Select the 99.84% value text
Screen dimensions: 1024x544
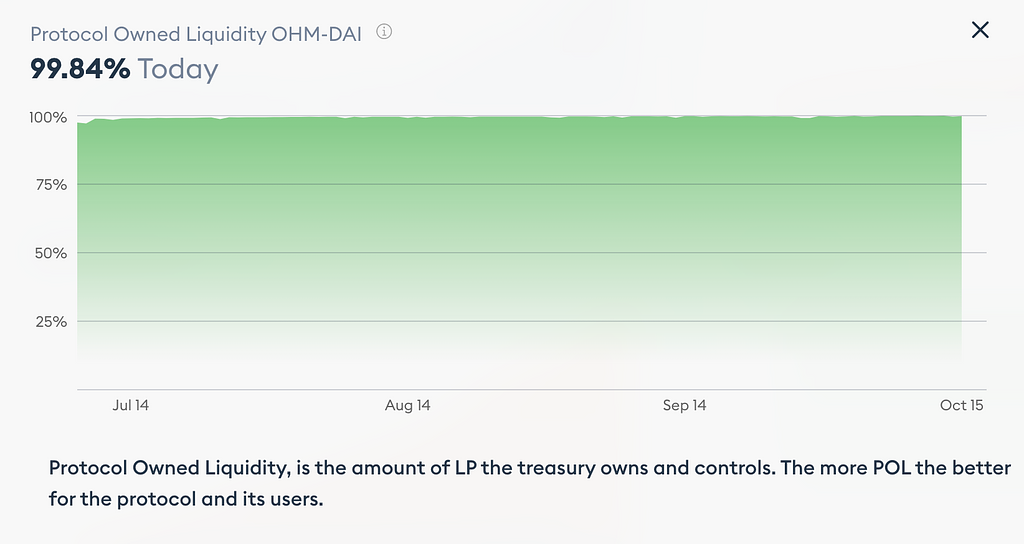pyautogui.click(x=80, y=69)
